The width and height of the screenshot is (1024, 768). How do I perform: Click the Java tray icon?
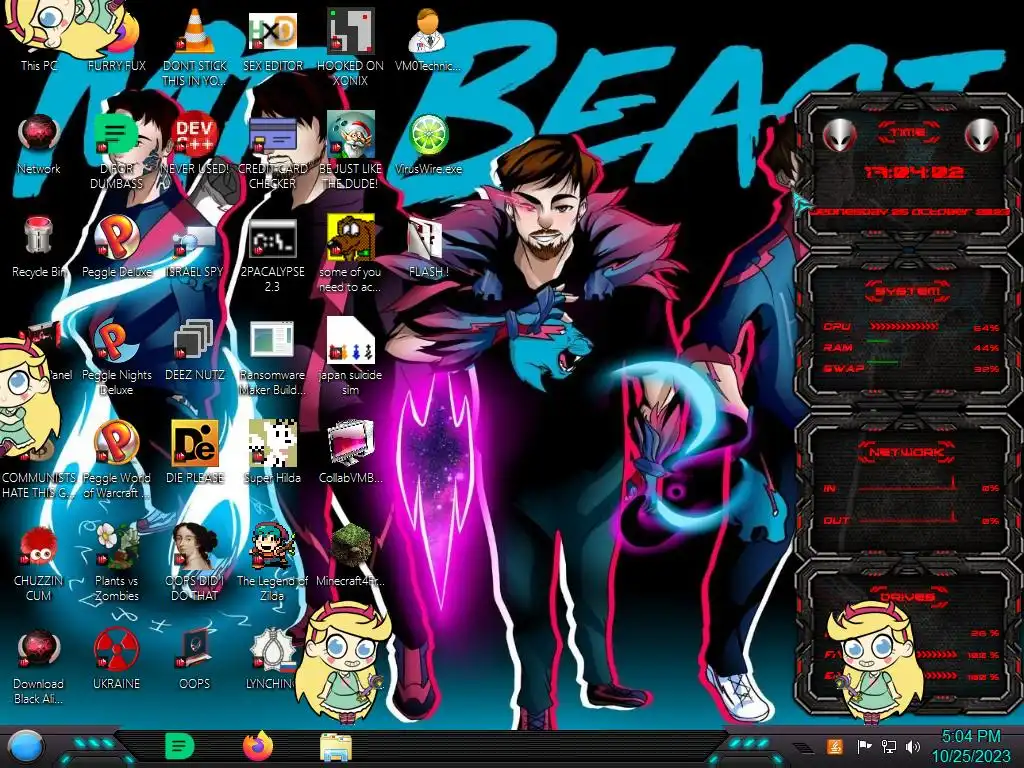(x=835, y=746)
